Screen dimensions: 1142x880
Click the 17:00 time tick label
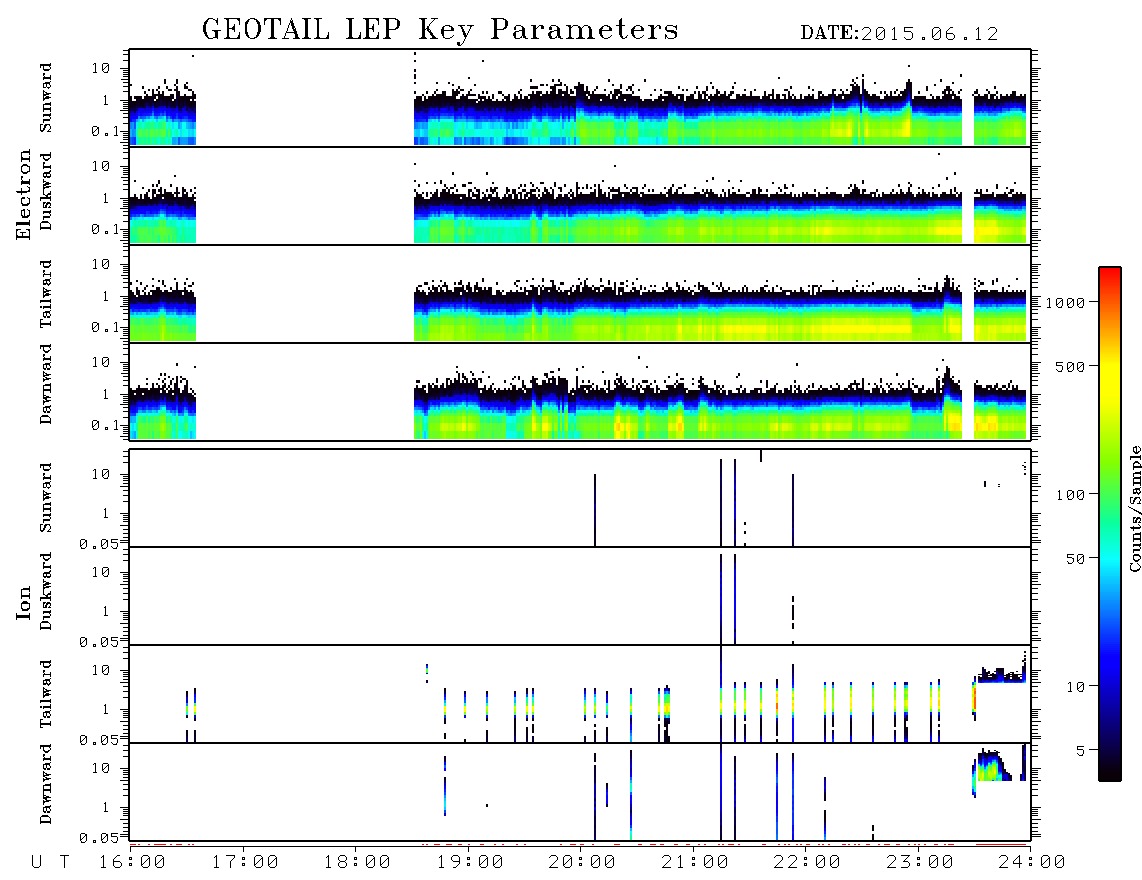pos(245,863)
